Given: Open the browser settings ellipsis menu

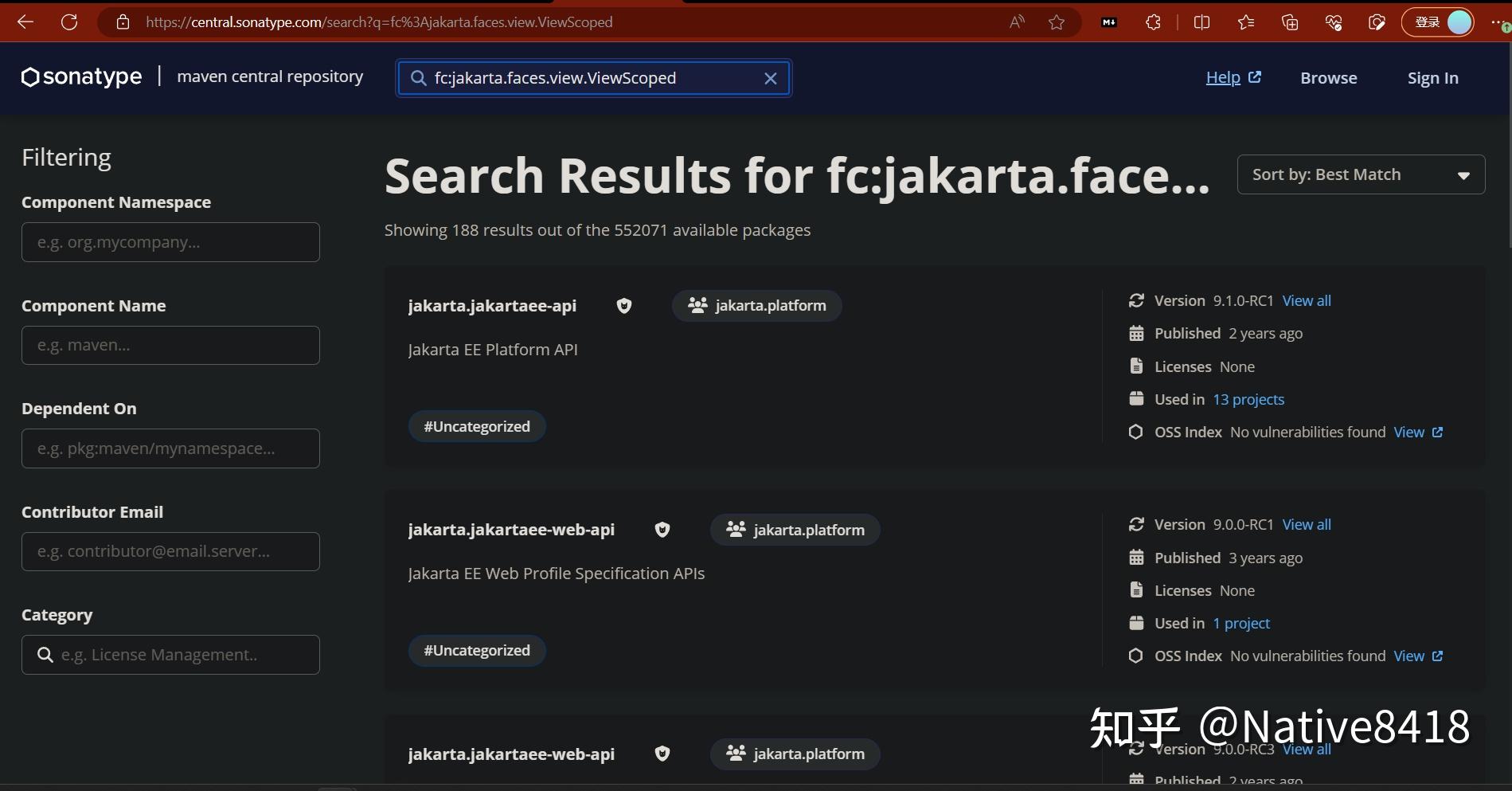Looking at the screenshot, I should pyautogui.click(x=1498, y=22).
